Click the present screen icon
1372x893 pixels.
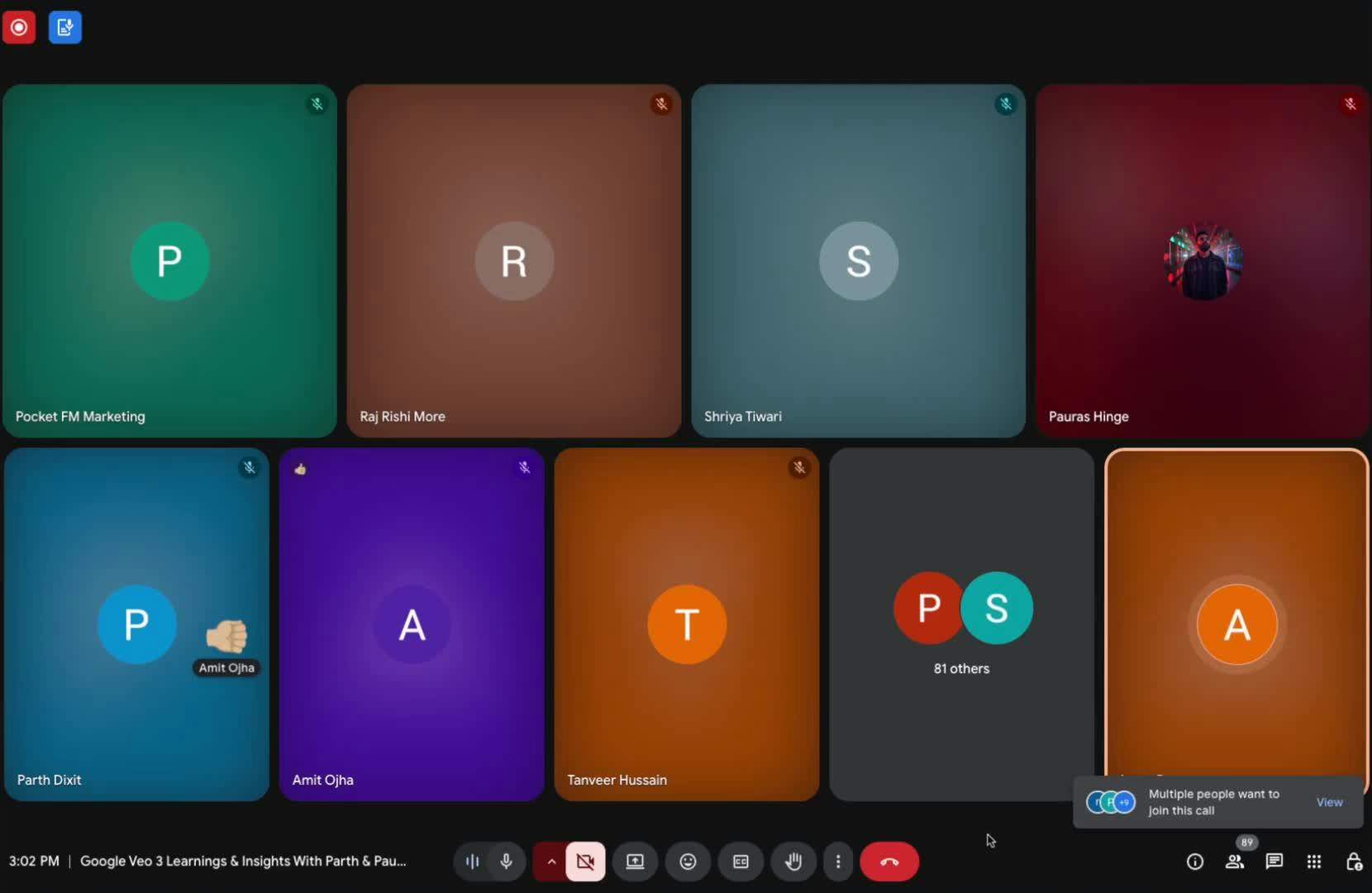point(635,862)
